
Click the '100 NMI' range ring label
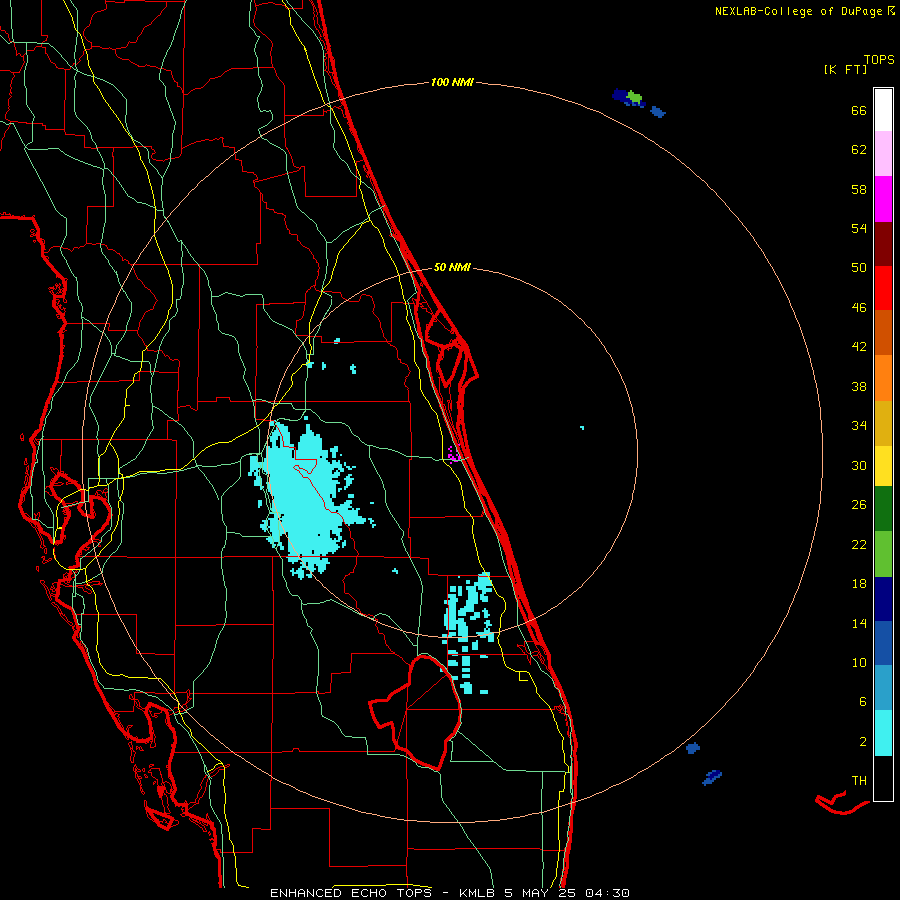pos(452,83)
